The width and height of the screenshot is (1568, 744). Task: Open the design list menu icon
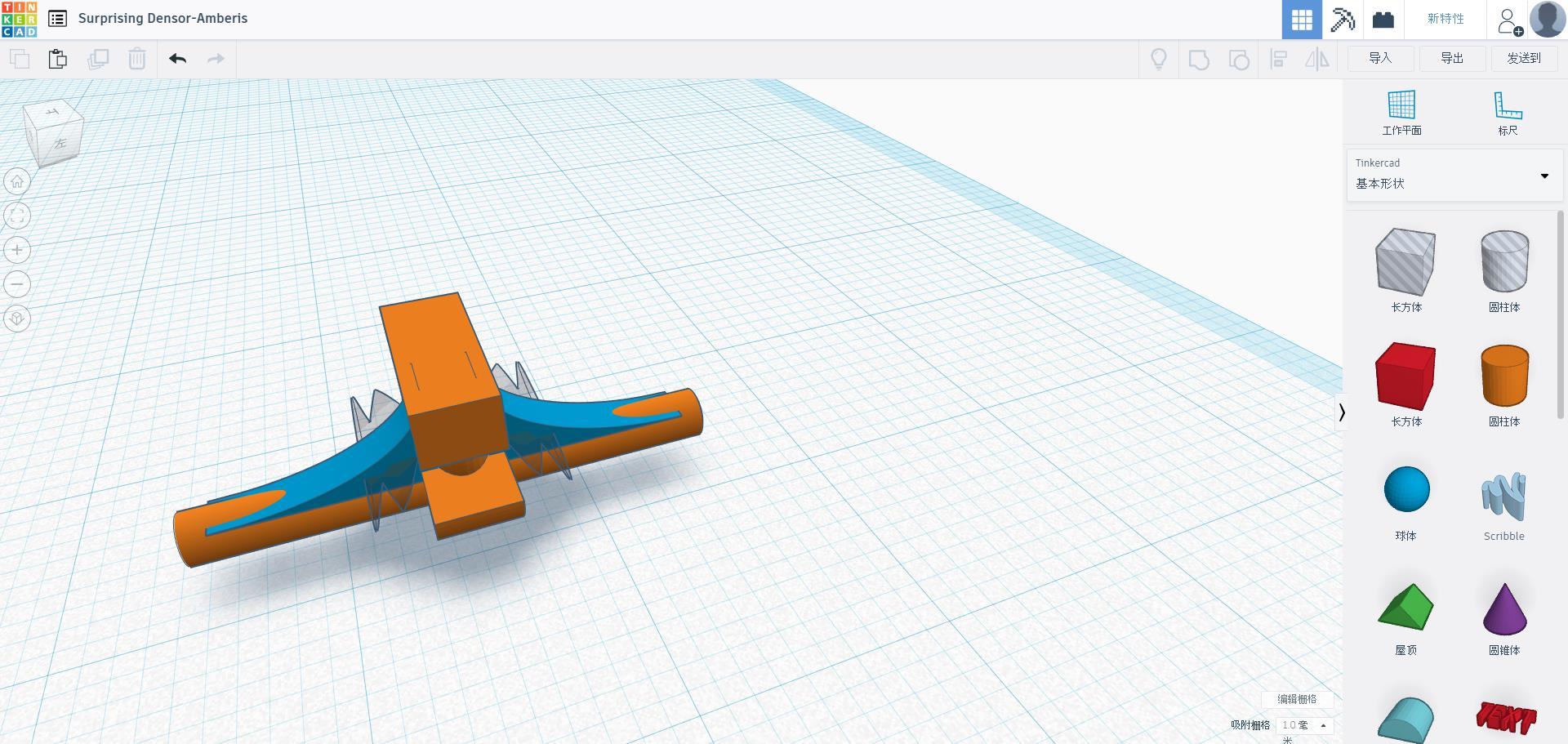click(57, 18)
